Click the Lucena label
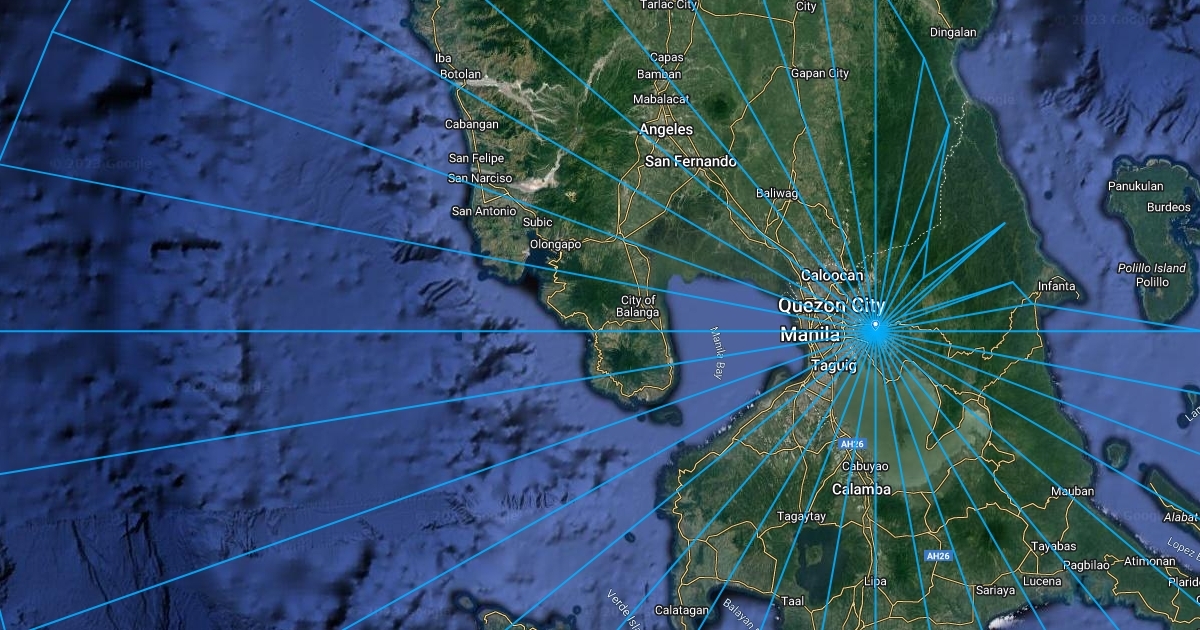 point(1041,581)
